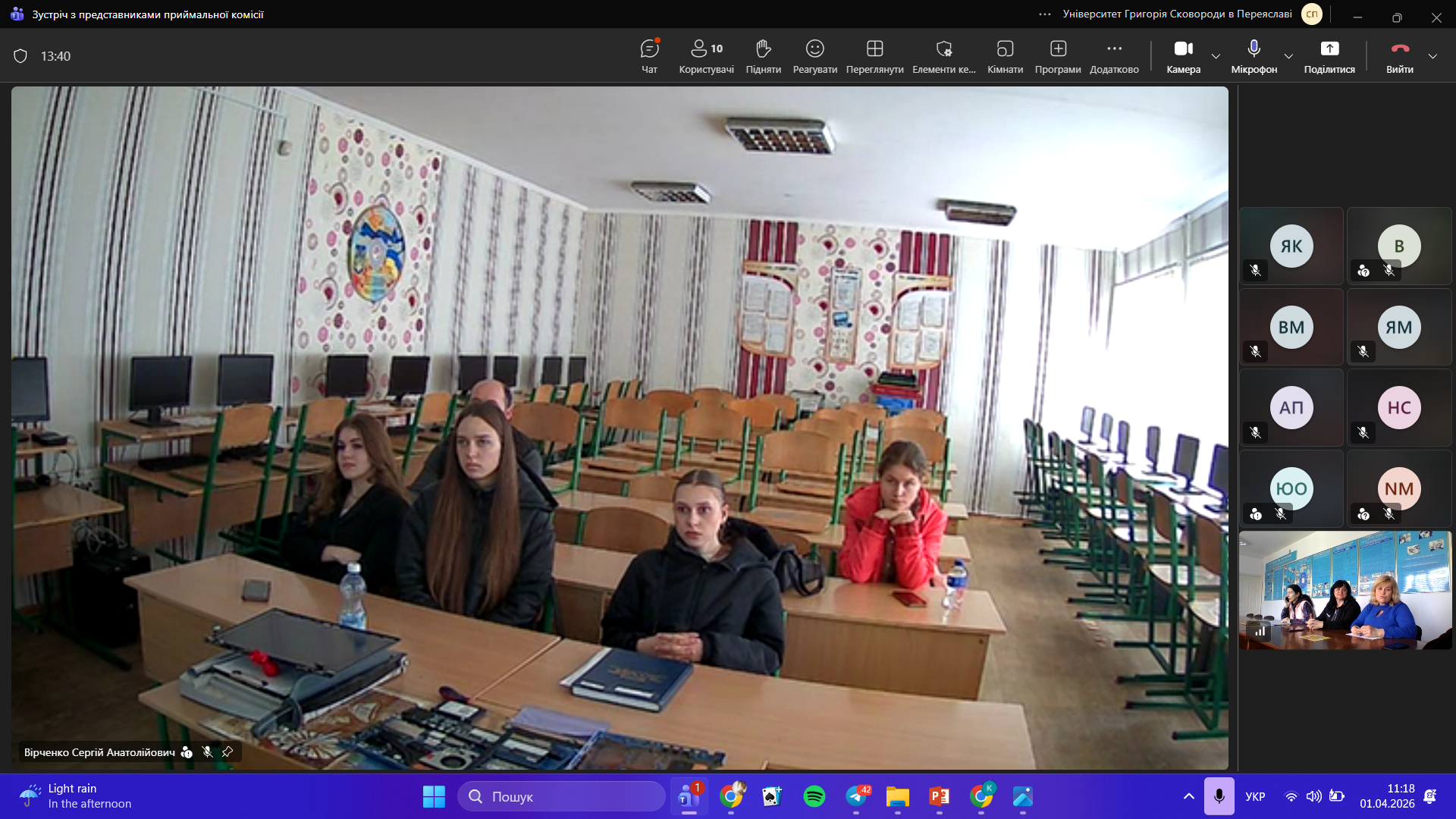Open Програми apps panel
The image size is (1456, 819).
click(1057, 56)
